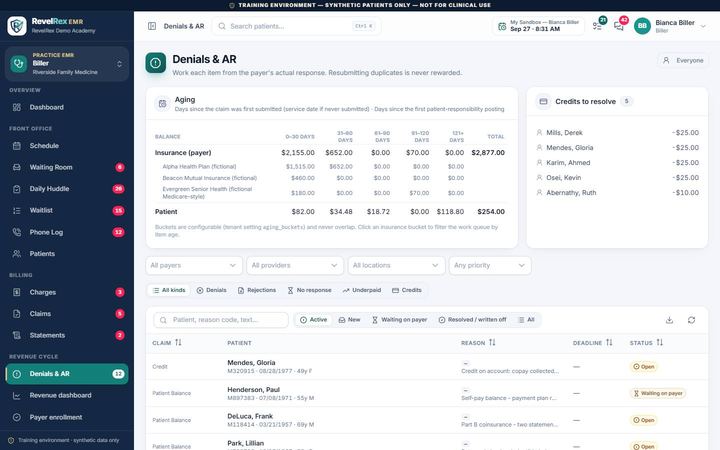
Task: Open Karim, Ahmed credit entry
Action: 617,163
